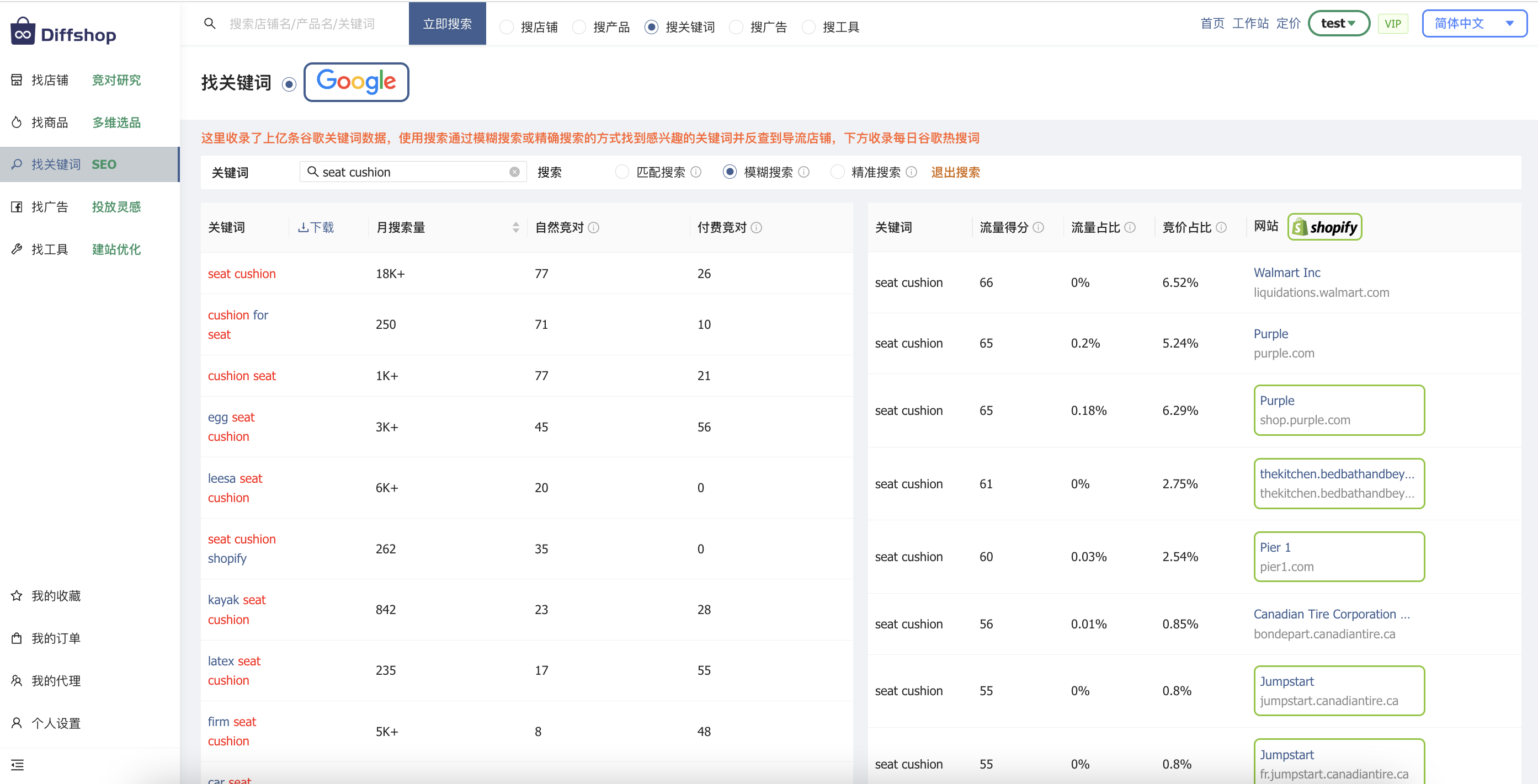Open the Walmart Inc site link
This screenshot has height=784, width=1538.
click(x=1287, y=273)
